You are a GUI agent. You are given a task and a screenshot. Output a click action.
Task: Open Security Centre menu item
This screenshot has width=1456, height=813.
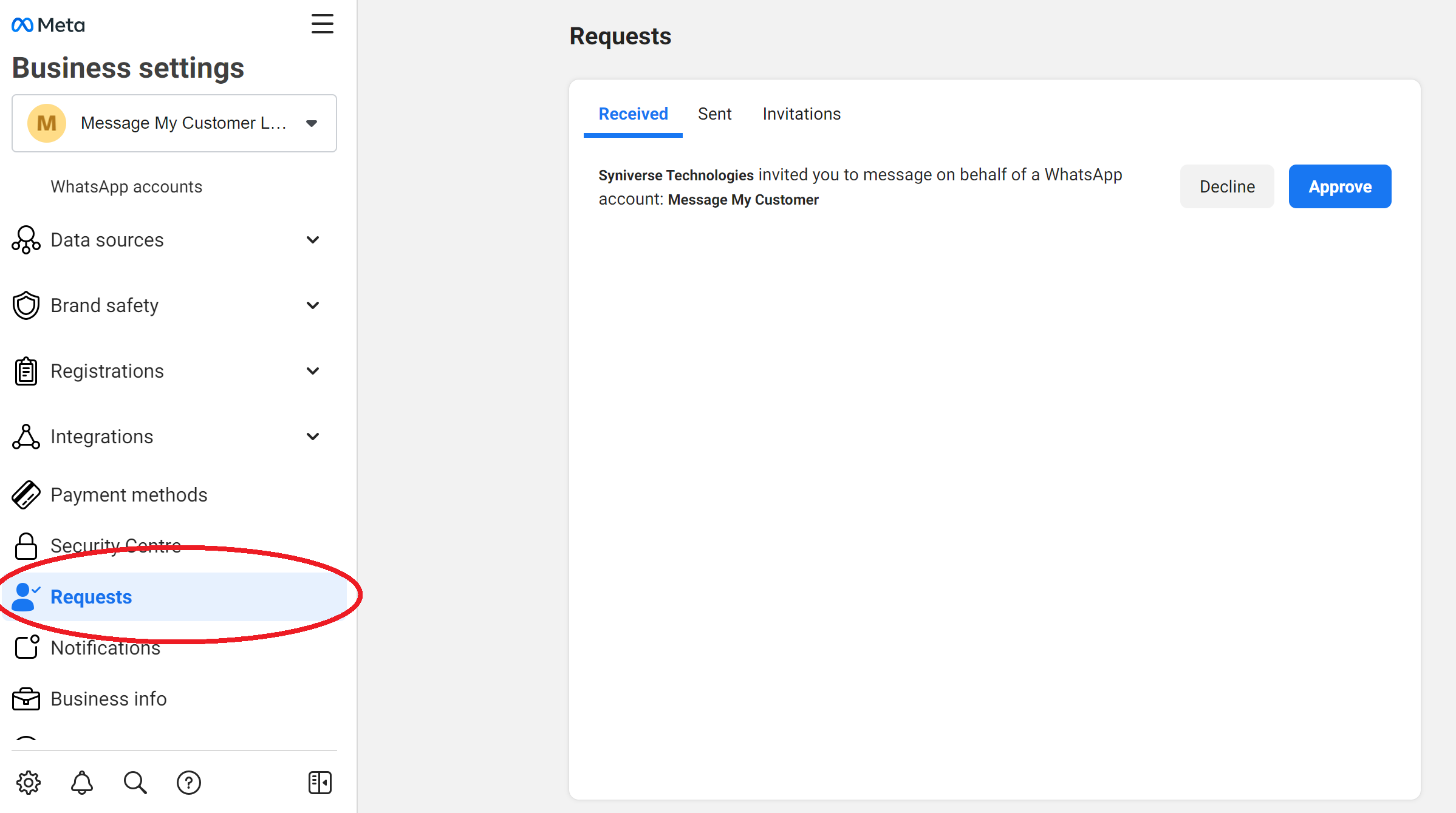(x=174, y=546)
